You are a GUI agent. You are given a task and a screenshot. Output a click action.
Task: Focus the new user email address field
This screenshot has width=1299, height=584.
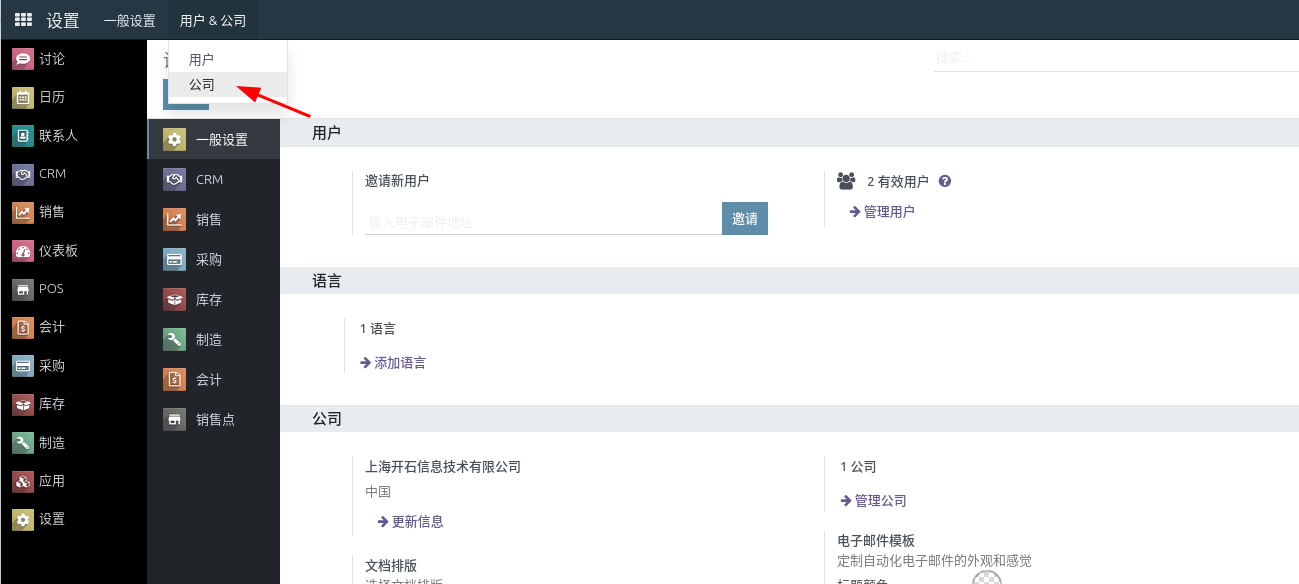click(543, 221)
